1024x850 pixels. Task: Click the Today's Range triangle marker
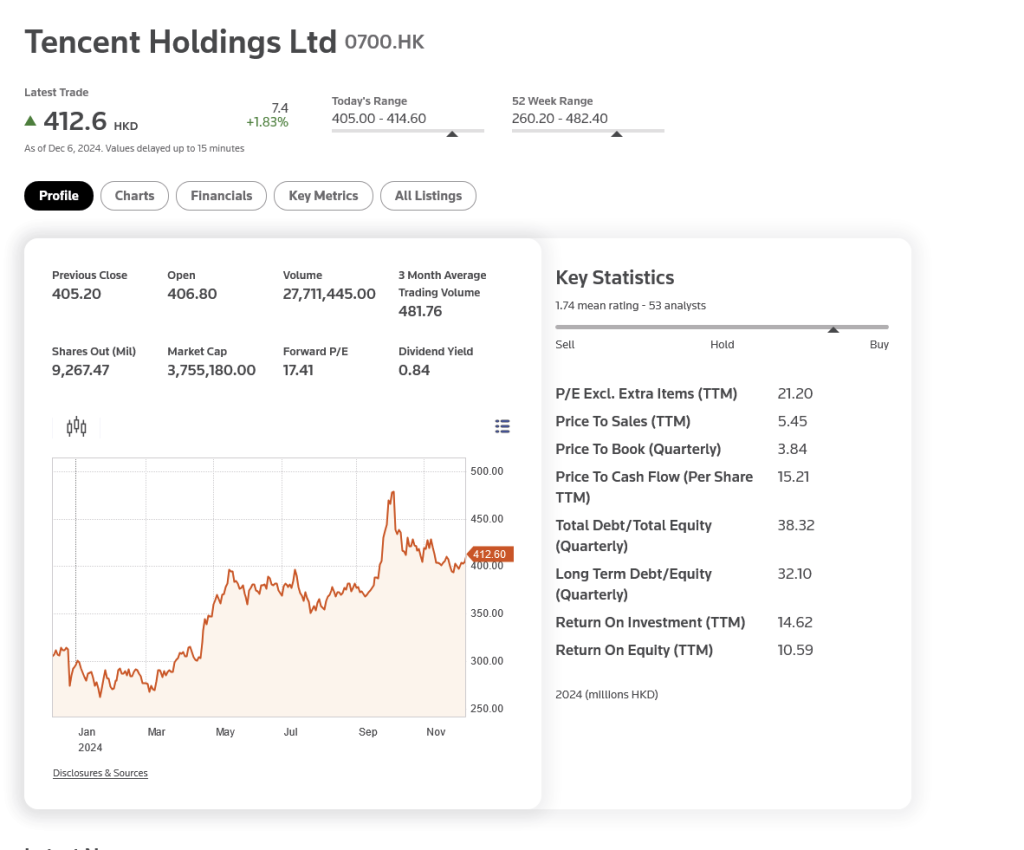(x=452, y=133)
